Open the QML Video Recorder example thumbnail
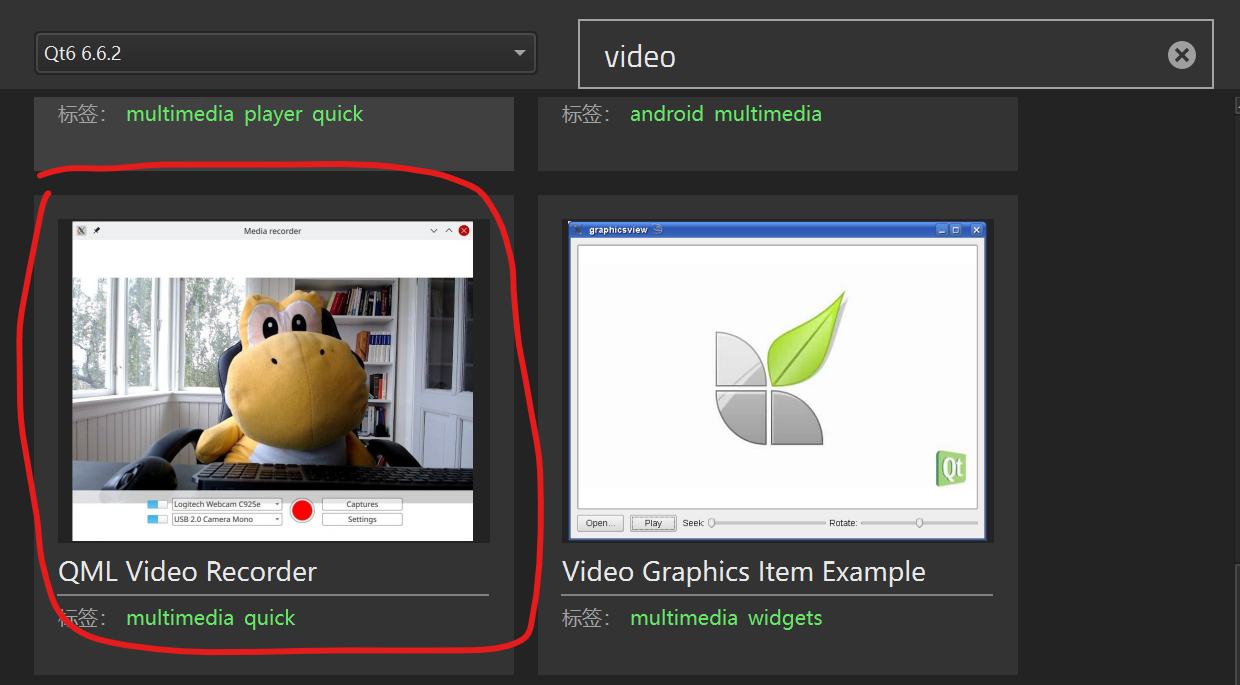This screenshot has height=685, width=1240. (x=274, y=381)
